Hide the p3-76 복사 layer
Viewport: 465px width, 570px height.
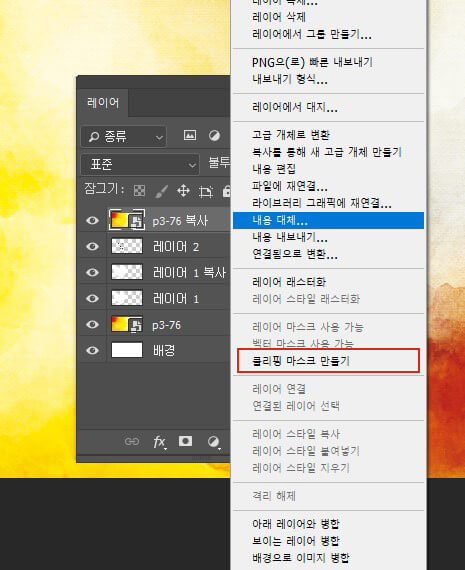pos(92,220)
